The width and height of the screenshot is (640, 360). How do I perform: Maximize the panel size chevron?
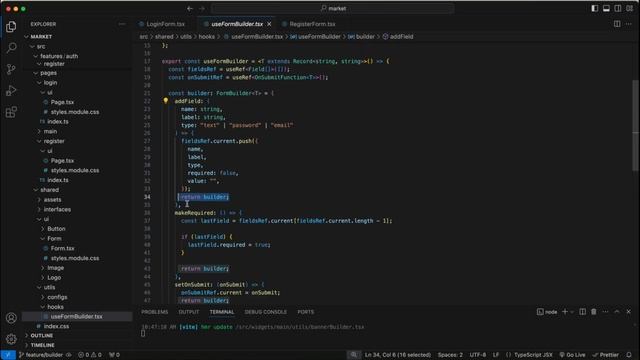(617, 312)
